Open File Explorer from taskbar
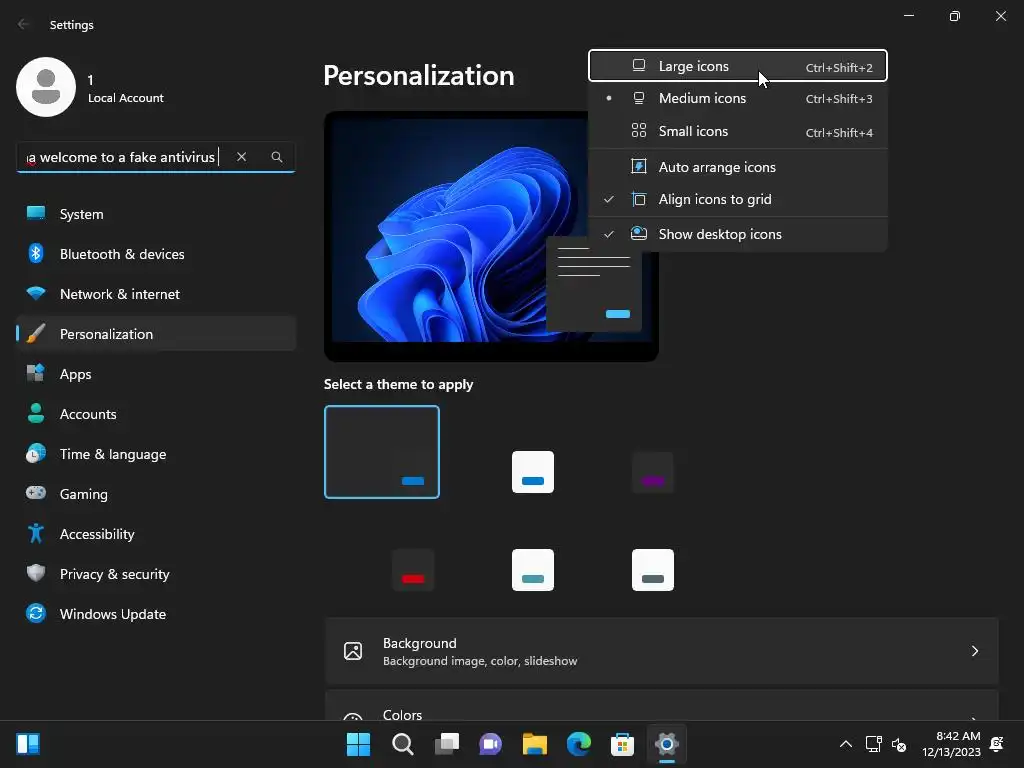Viewport: 1024px width, 768px height. click(535, 744)
